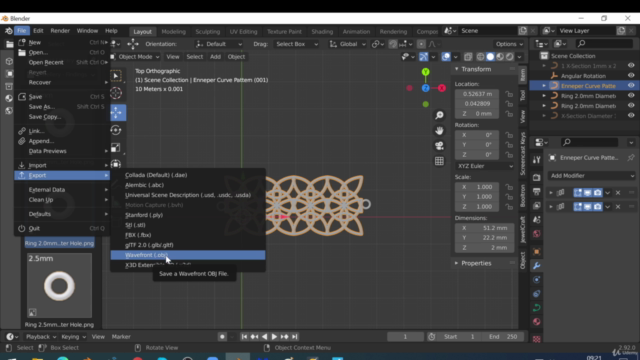The width and height of the screenshot is (640, 360).
Task: Expand Enneper Curve Pattern outliner row
Action: (x=544, y=86)
